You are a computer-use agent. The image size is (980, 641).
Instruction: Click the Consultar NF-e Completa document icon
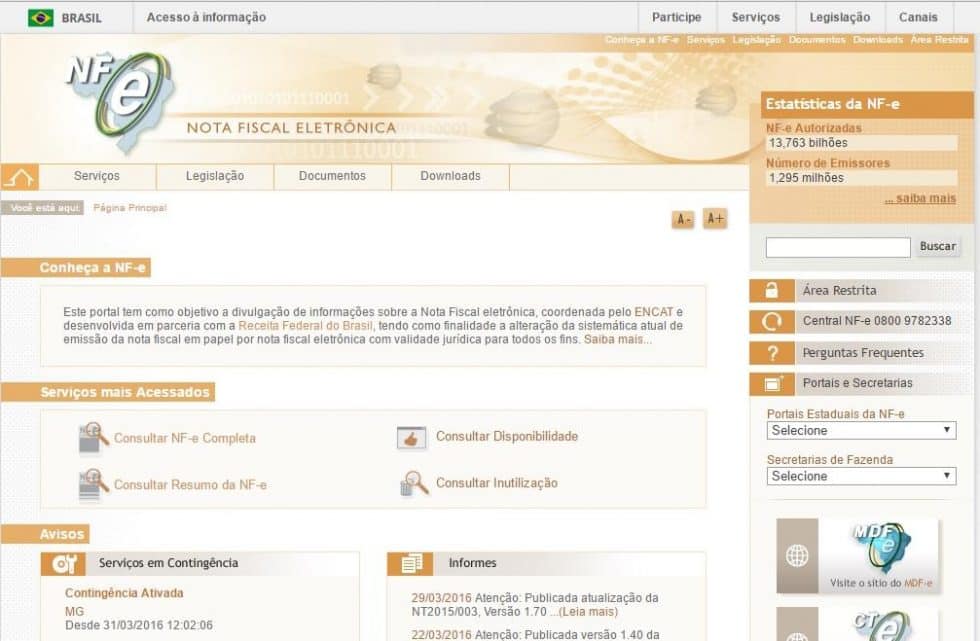89,438
